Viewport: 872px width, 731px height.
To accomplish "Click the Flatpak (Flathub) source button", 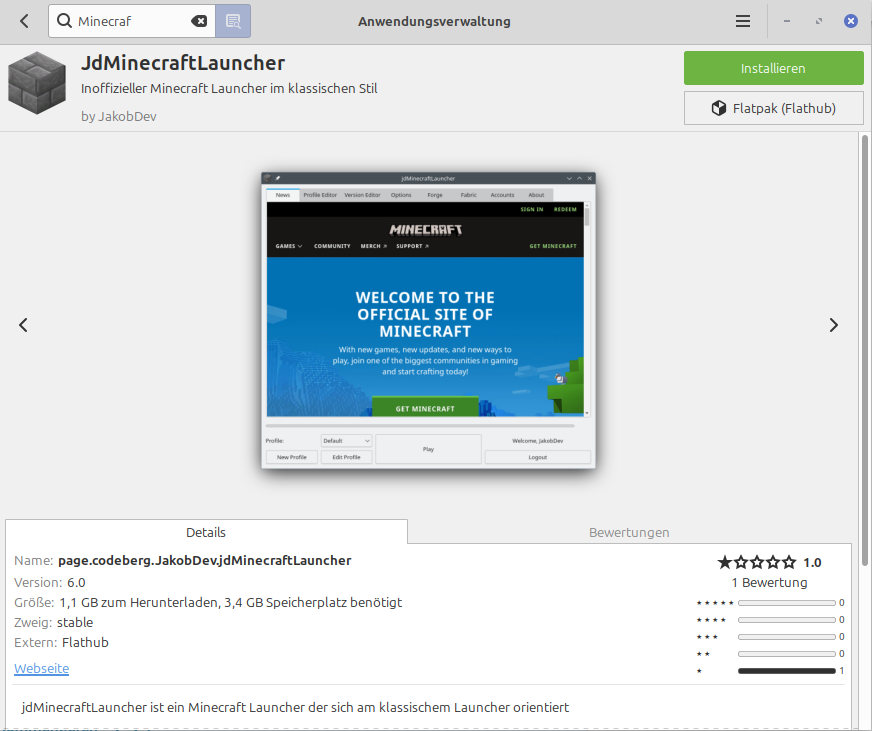I will tap(774, 108).
